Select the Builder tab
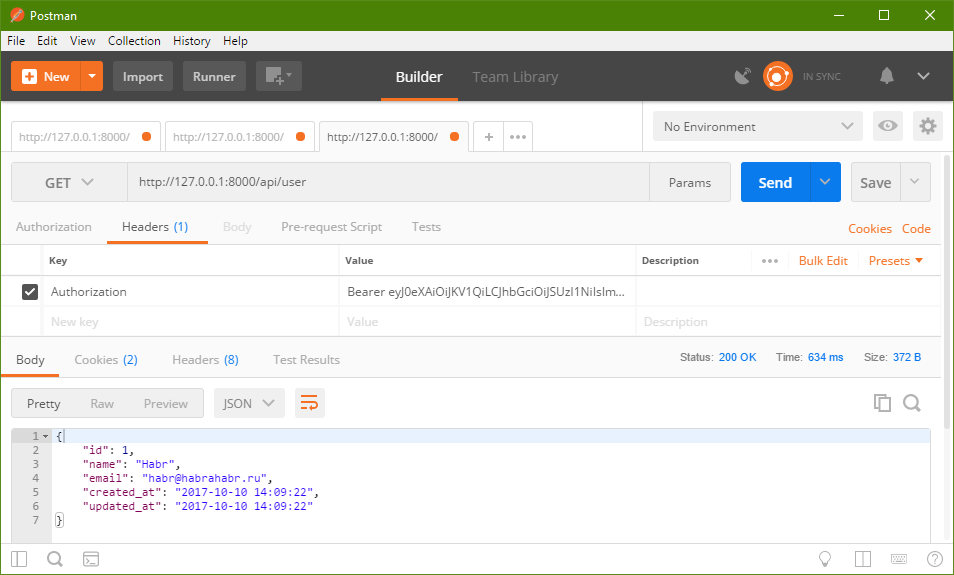 pos(419,77)
